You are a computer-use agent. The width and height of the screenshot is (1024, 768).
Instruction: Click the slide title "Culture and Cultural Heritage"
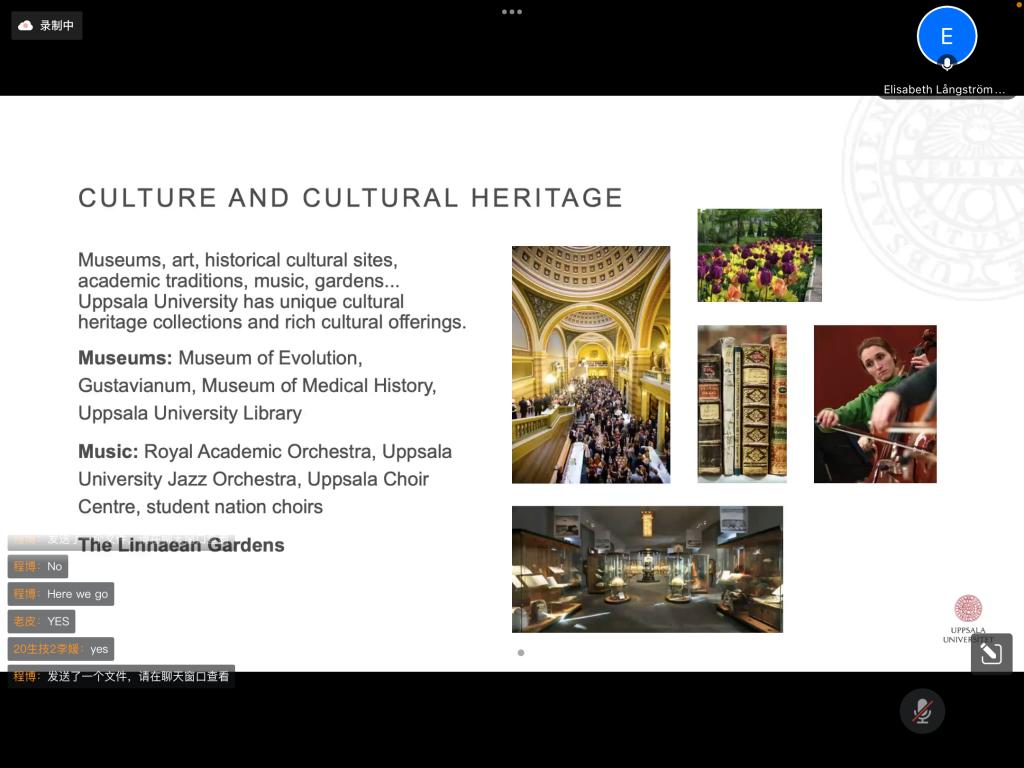pos(350,198)
